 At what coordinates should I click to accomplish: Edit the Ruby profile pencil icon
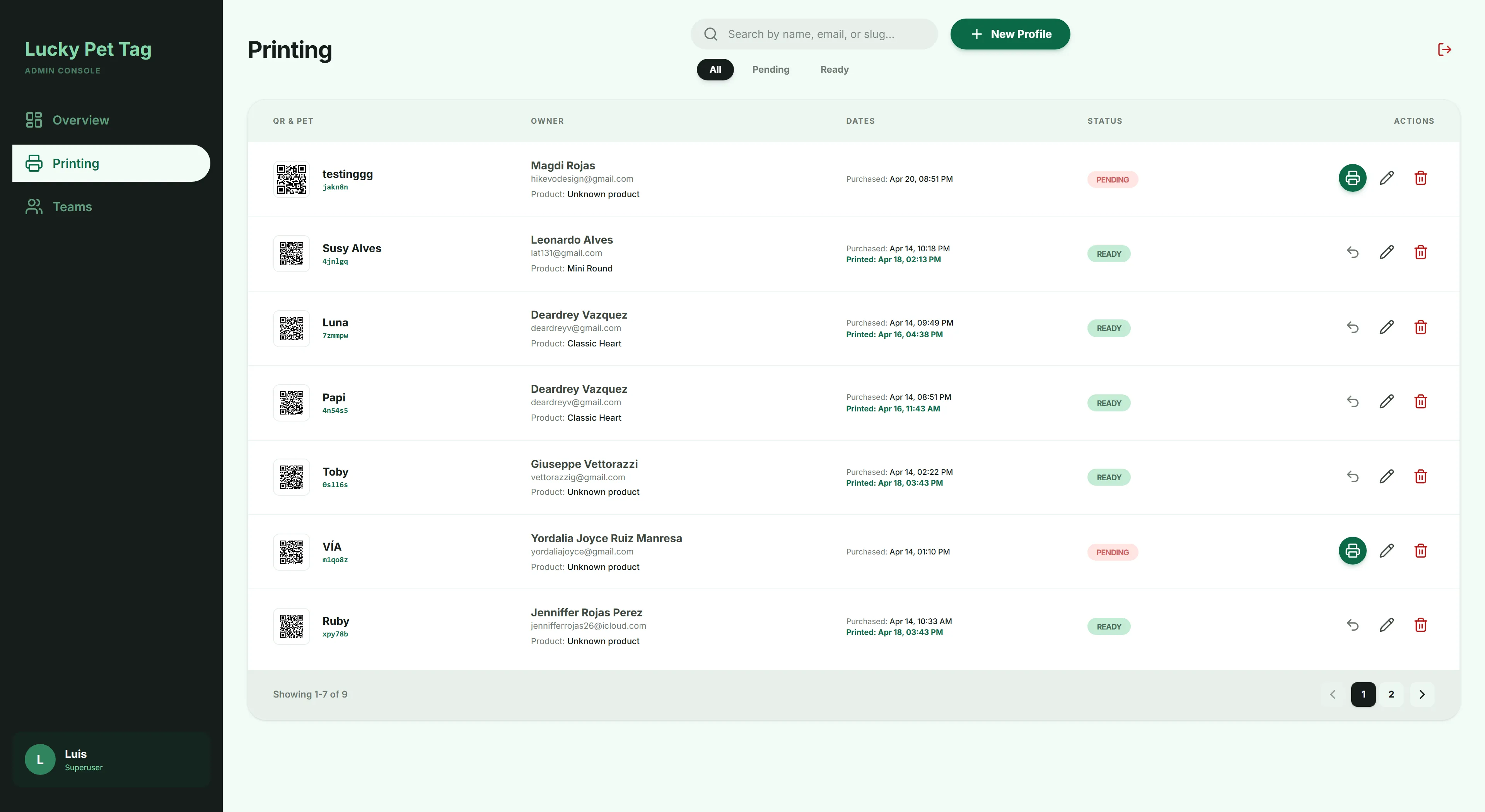1386,625
